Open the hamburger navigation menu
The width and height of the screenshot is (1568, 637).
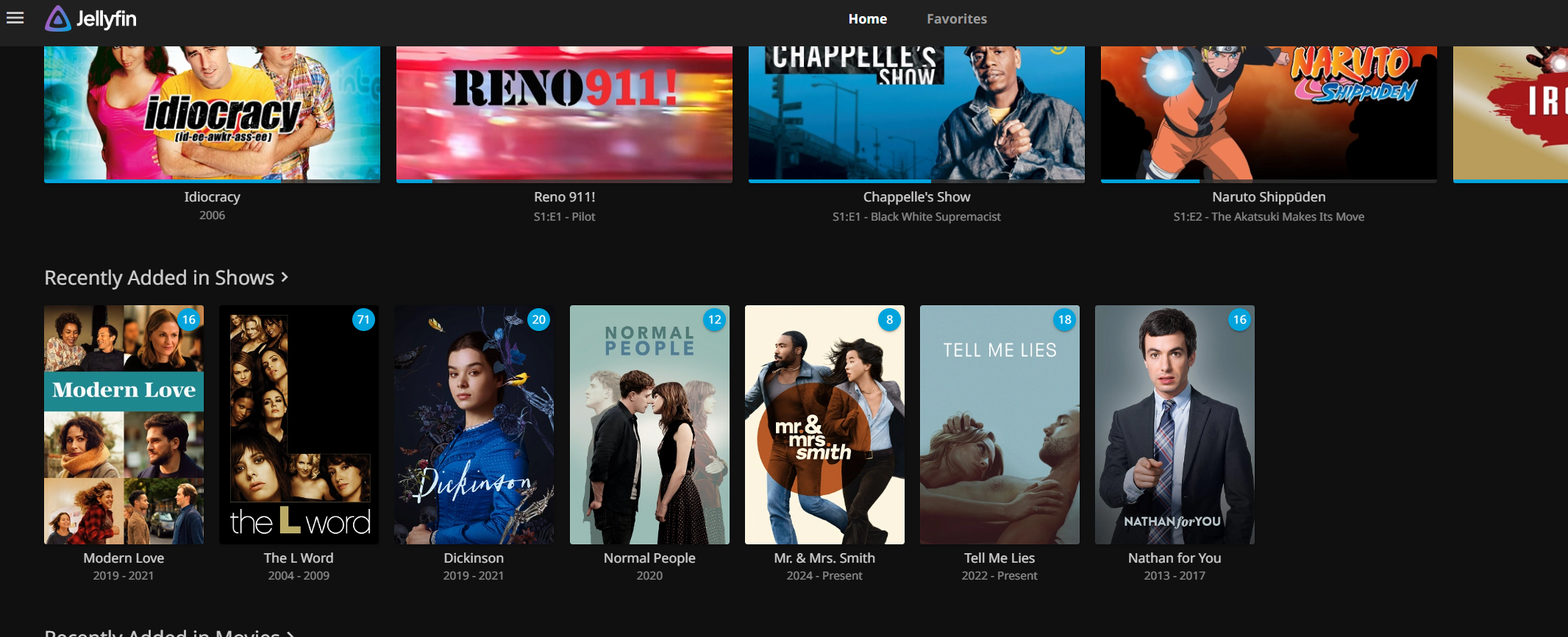coord(15,18)
